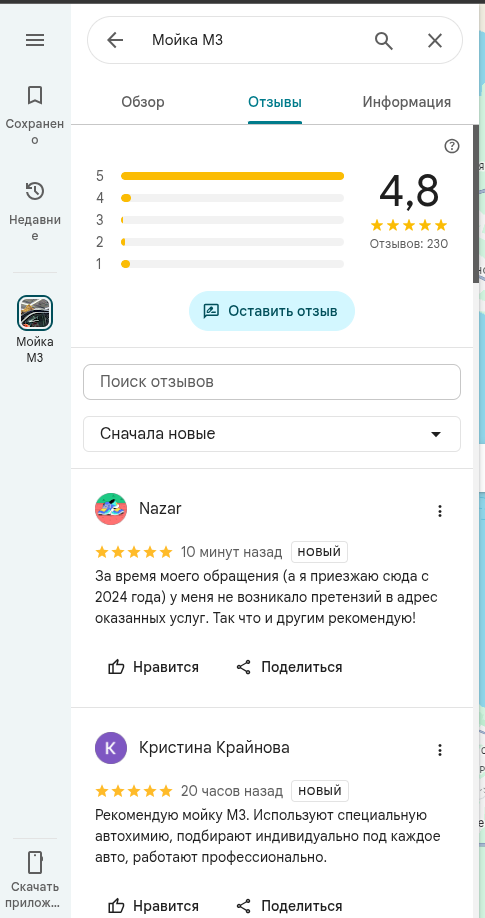
Task: Open Saved places bookmark icon
Action: point(35,95)
